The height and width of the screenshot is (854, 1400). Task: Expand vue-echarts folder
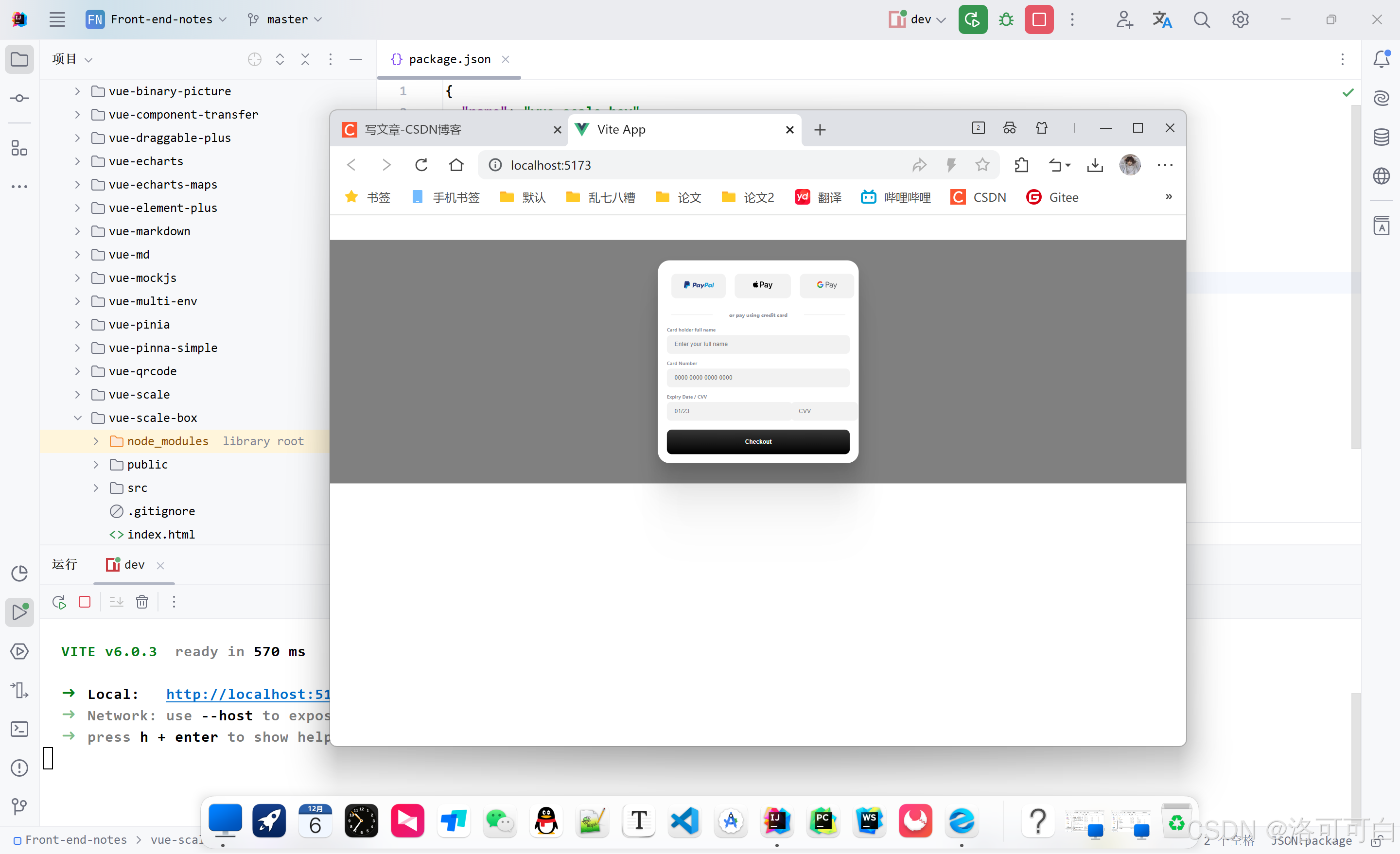(77, 161)
